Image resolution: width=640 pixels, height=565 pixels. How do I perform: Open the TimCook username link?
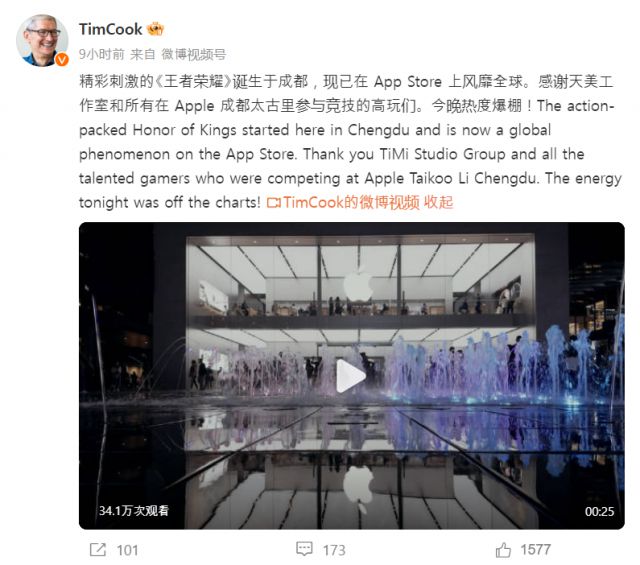(110, 29)
